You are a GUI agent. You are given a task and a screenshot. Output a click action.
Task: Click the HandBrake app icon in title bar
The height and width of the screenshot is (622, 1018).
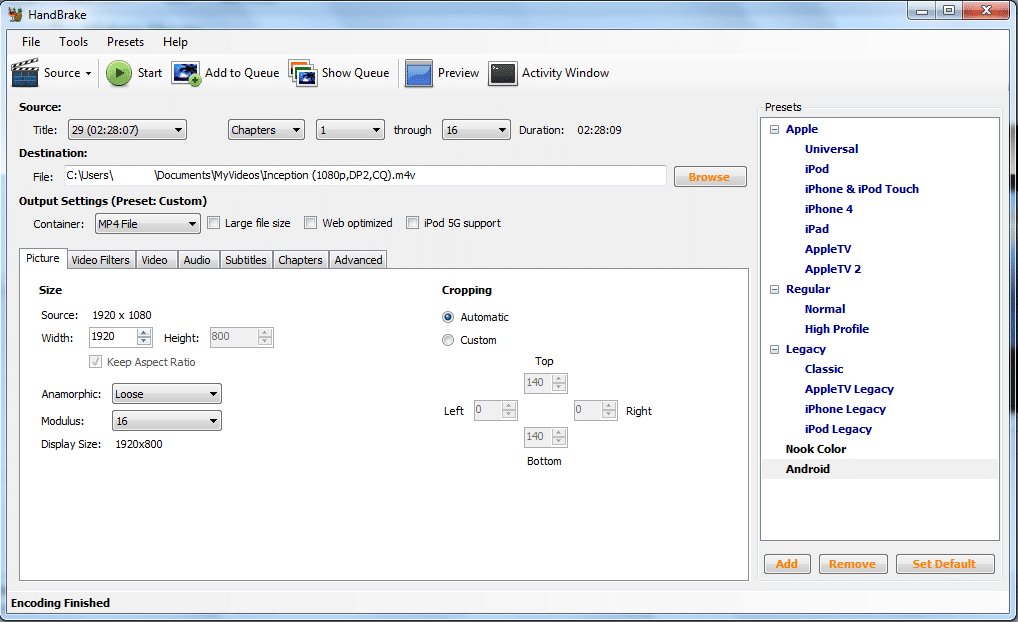(15, 14)
